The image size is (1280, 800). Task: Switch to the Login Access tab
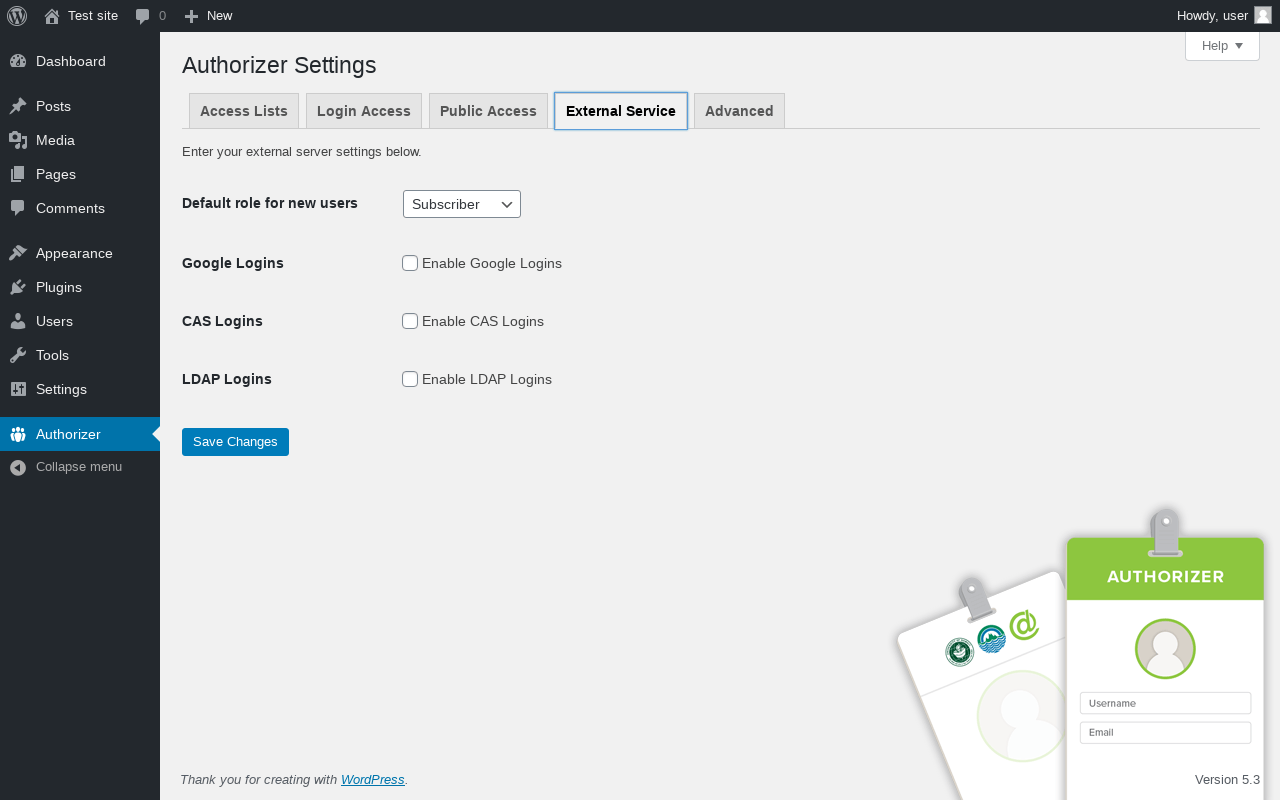coord(364,111)
